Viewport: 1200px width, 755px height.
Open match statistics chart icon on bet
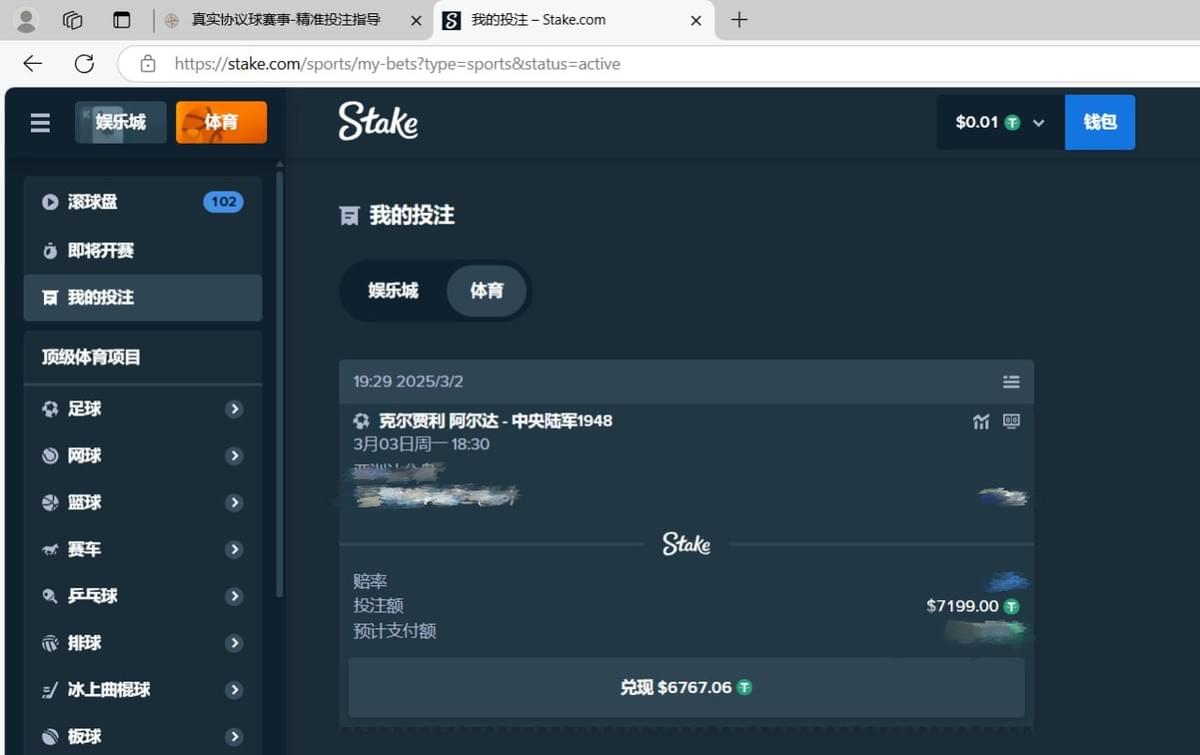(981, 422)
